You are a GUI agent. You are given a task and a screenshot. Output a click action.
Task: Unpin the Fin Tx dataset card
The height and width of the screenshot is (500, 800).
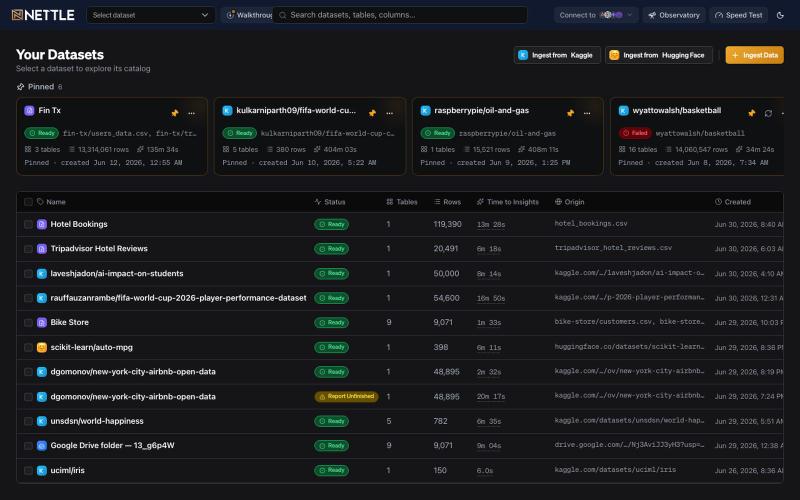175,113
